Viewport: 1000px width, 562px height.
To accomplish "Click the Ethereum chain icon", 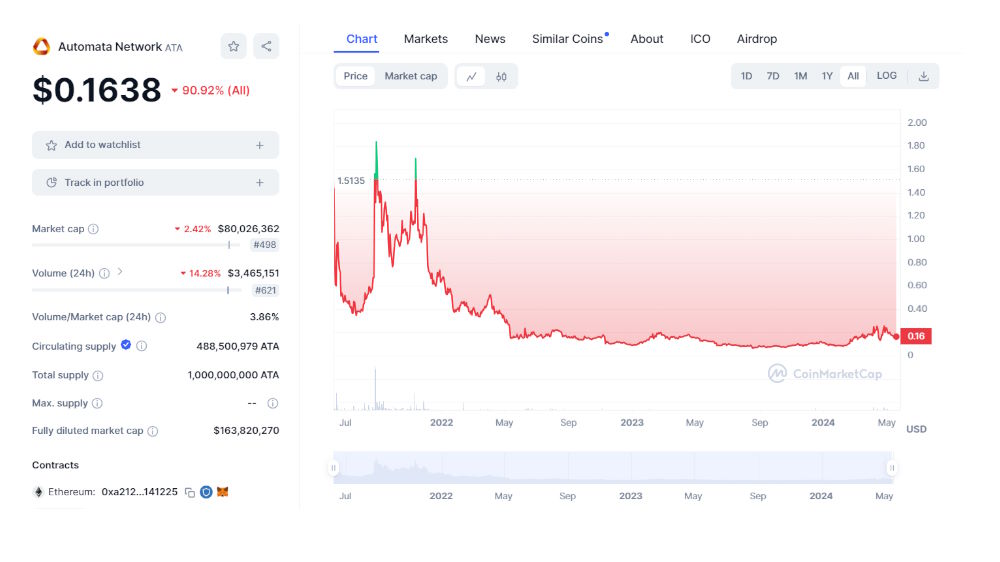I will 38,492.
